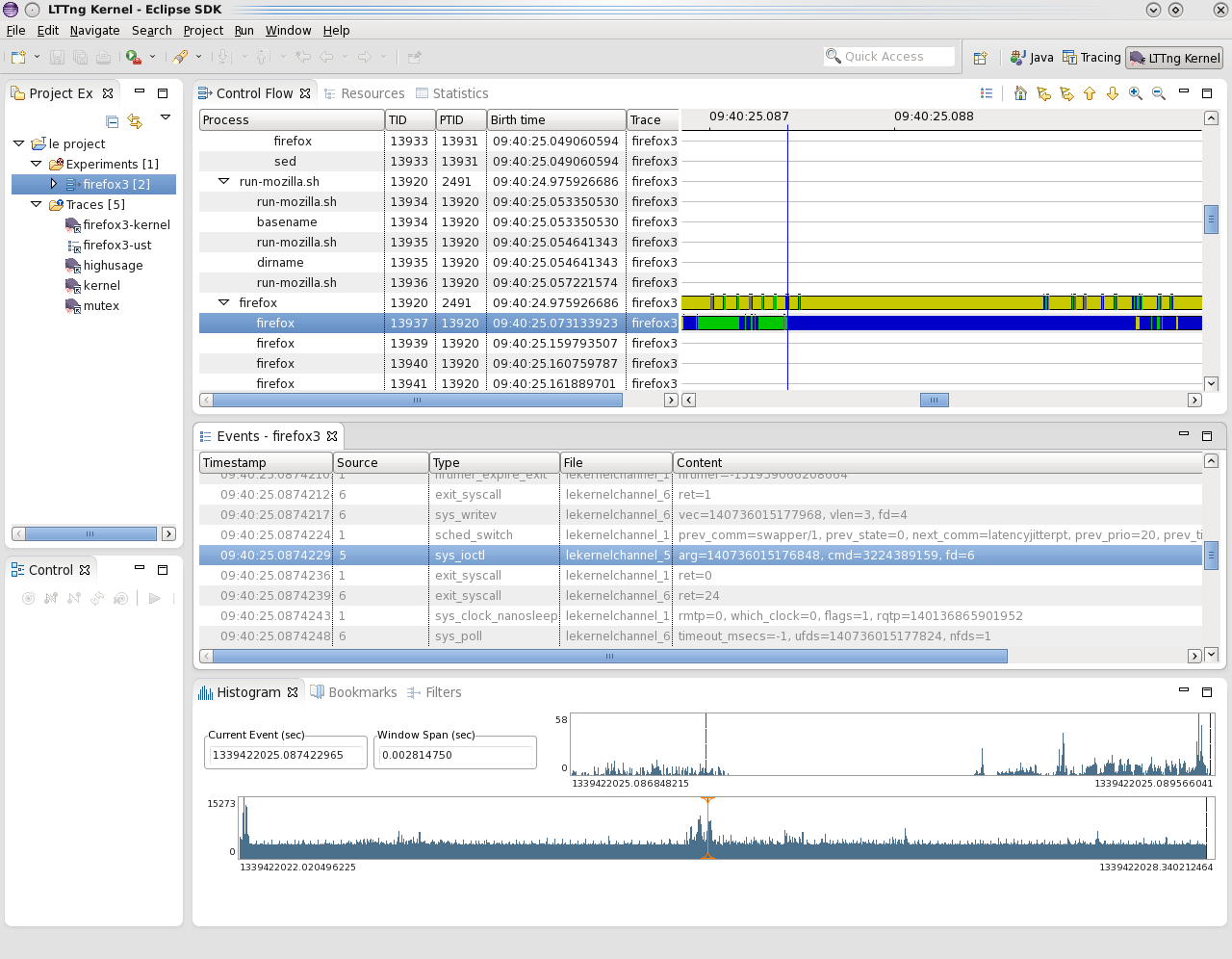Reset time scale with the home icon
Image resolution: width=1232 pixels, height=959 pixels.
1020,93
